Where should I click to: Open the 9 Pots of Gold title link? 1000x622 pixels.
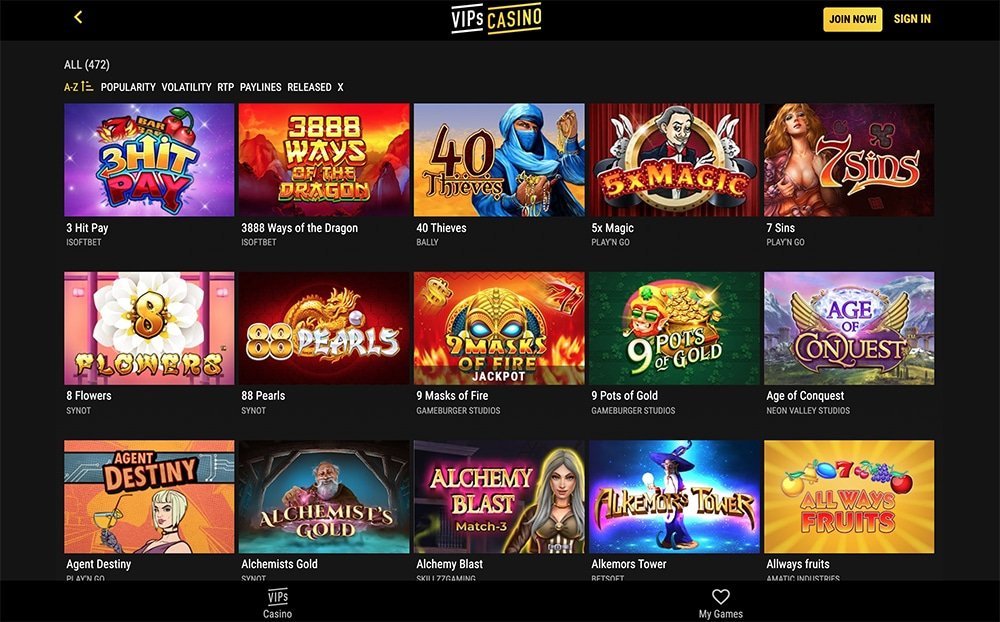624,396
